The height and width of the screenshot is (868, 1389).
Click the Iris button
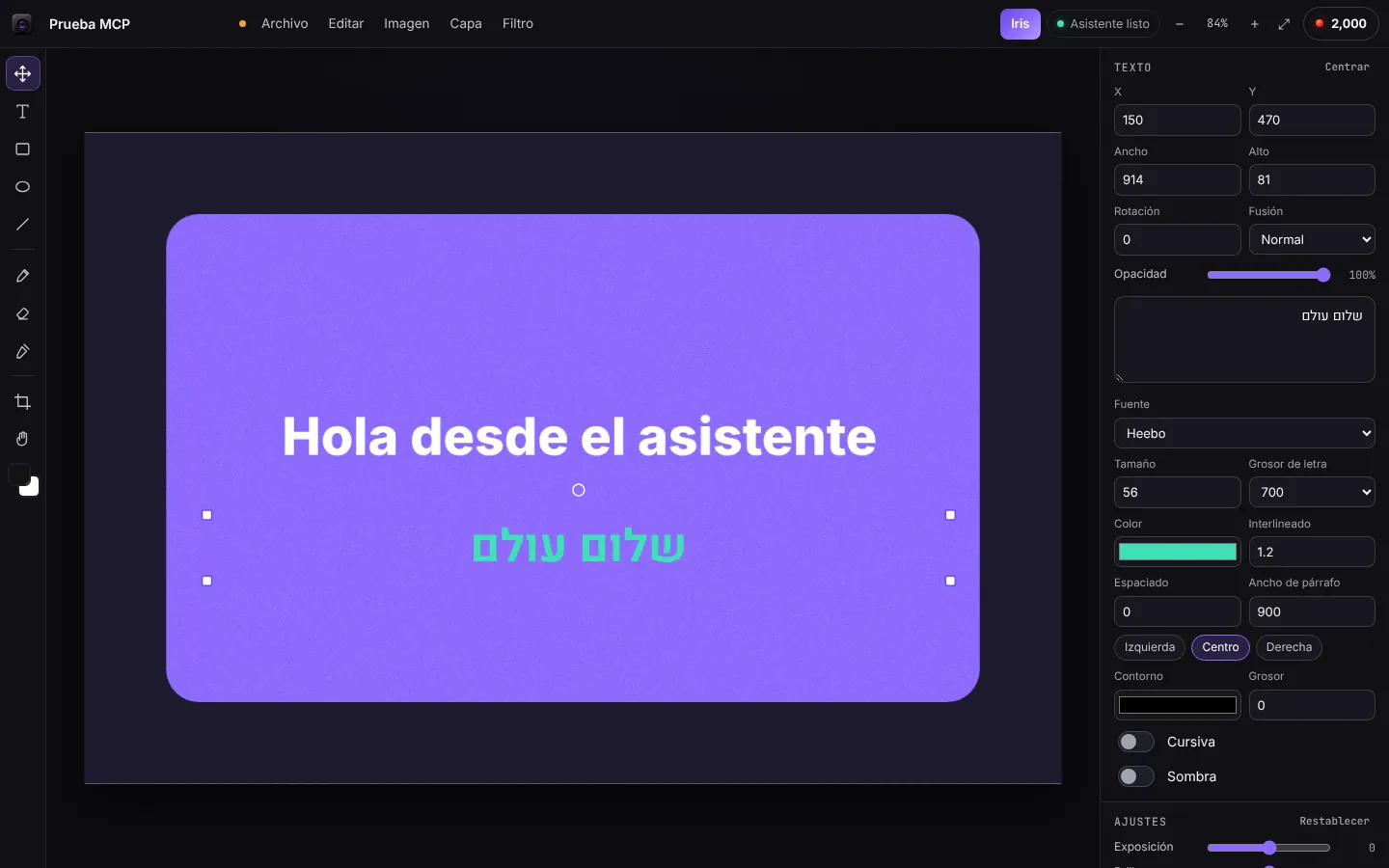(1021, 24)
